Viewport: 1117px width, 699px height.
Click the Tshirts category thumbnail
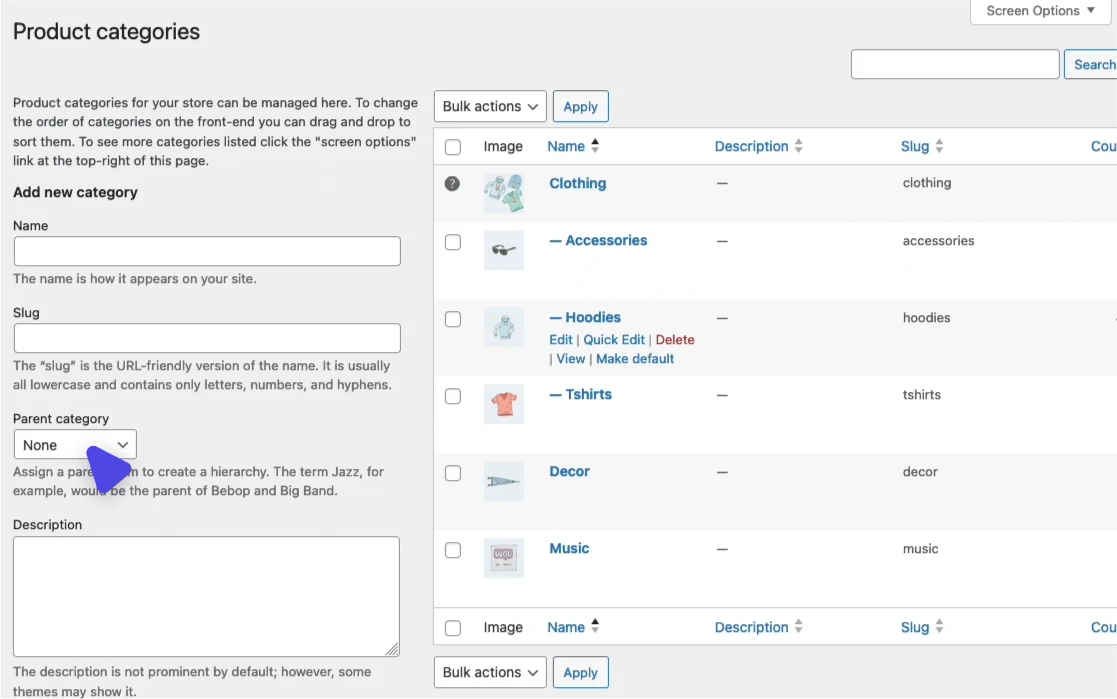(503, 404)
